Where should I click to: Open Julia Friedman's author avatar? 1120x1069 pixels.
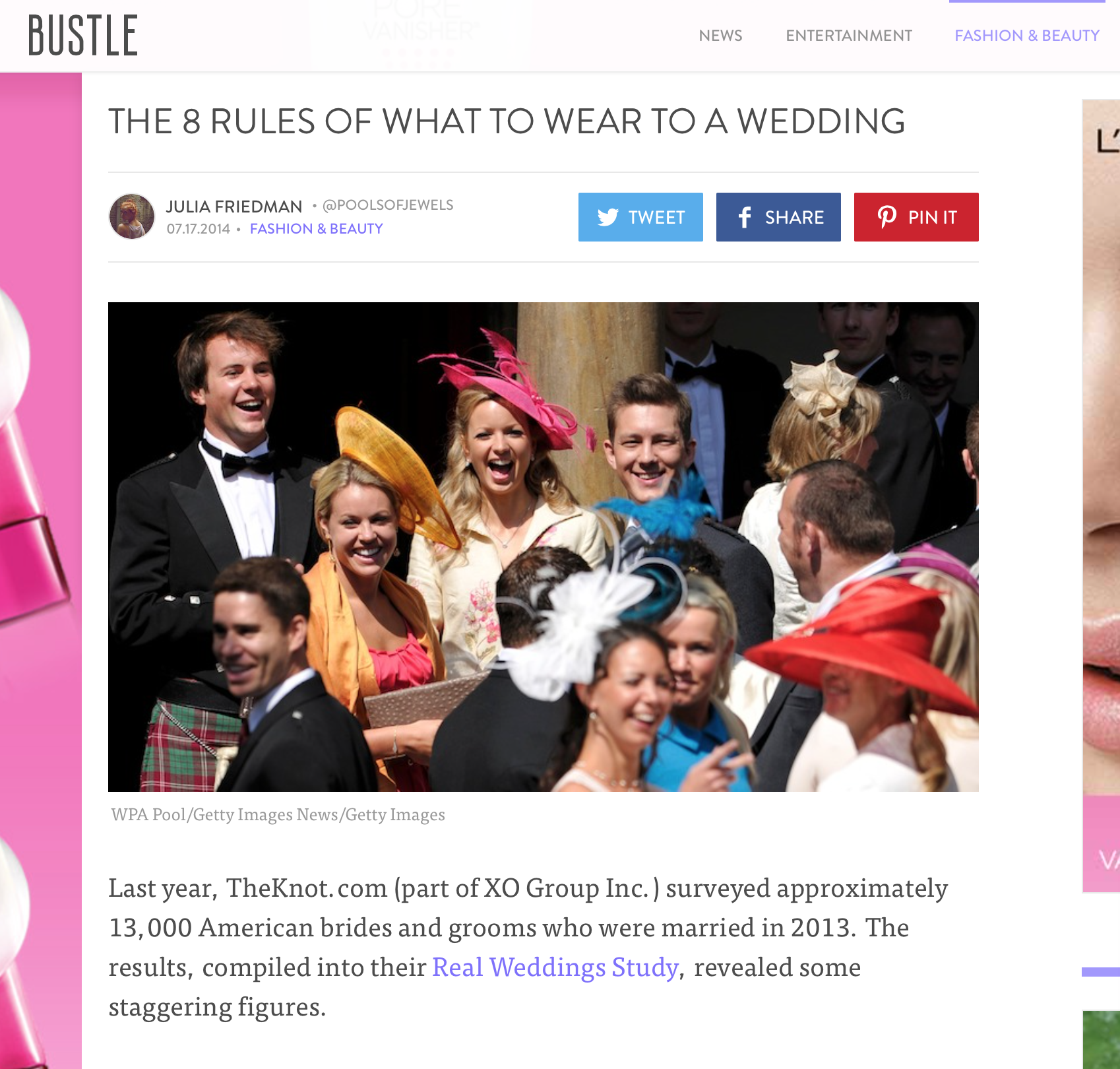pos(132,216)
